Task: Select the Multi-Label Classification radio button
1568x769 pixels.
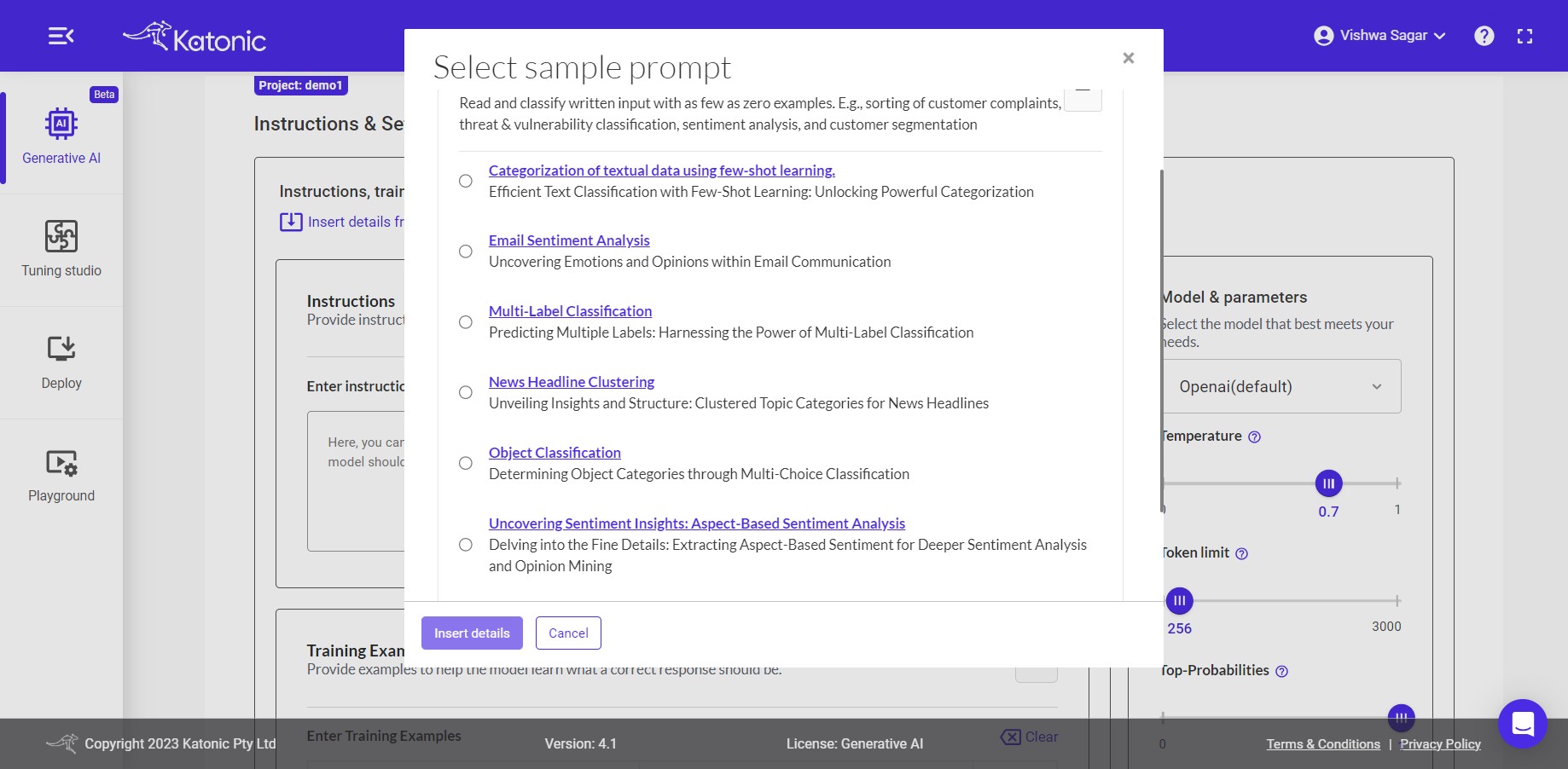Action: [x=466, y=322]
